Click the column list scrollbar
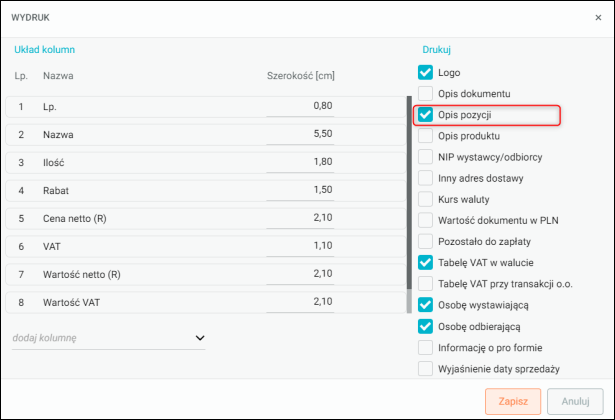The height and width of the screenshot is (420, 615). point(409,200)
